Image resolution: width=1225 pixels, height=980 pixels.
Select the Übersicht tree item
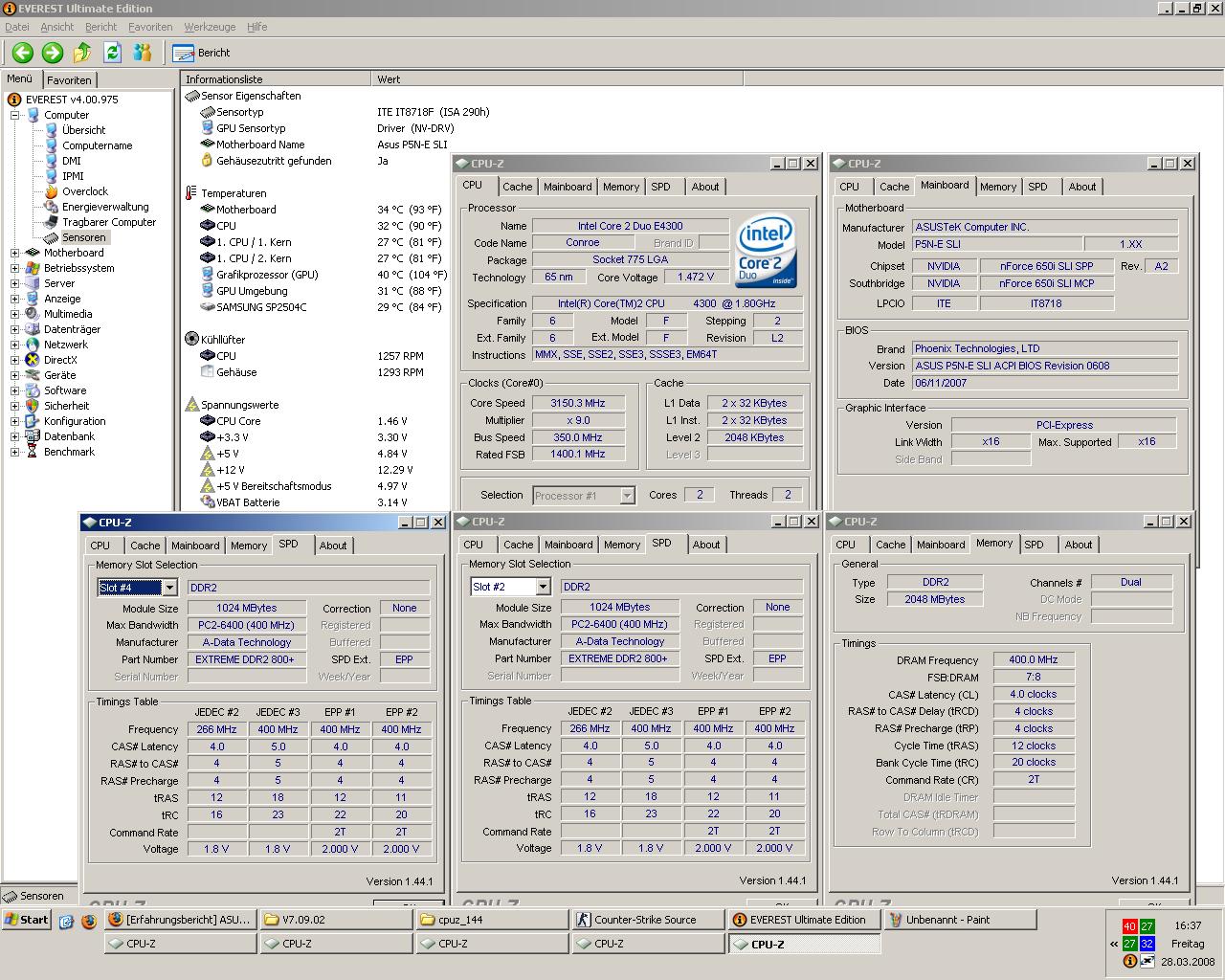click(83, 130)
